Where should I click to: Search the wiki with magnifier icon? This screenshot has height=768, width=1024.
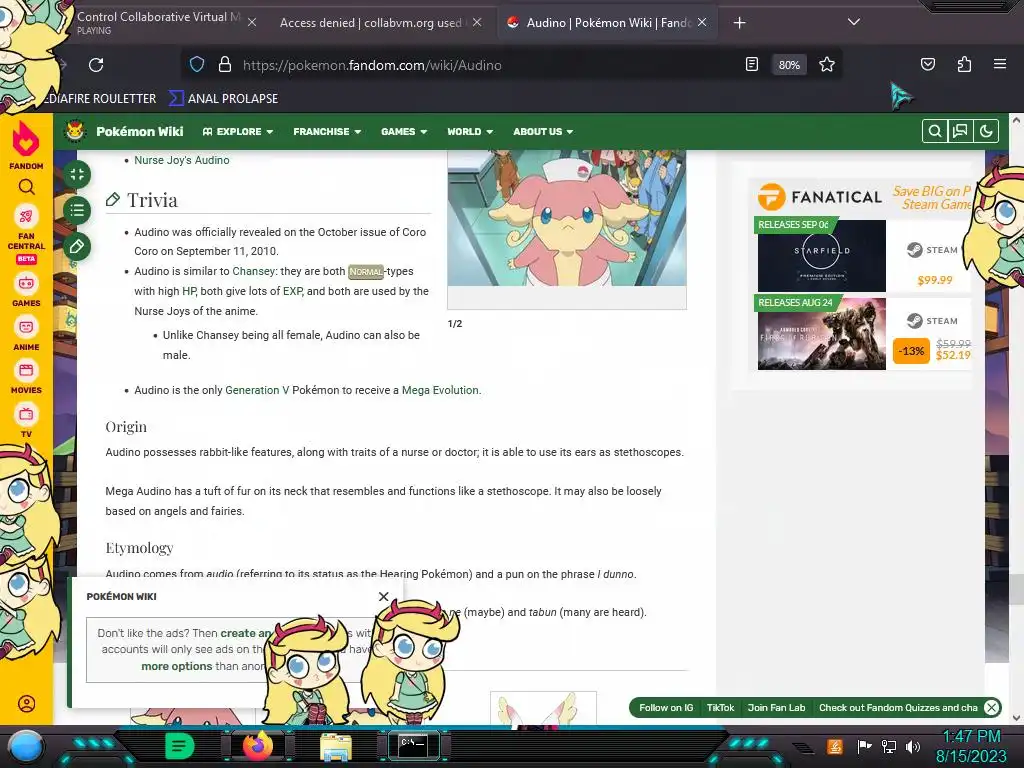pos(935,131)
